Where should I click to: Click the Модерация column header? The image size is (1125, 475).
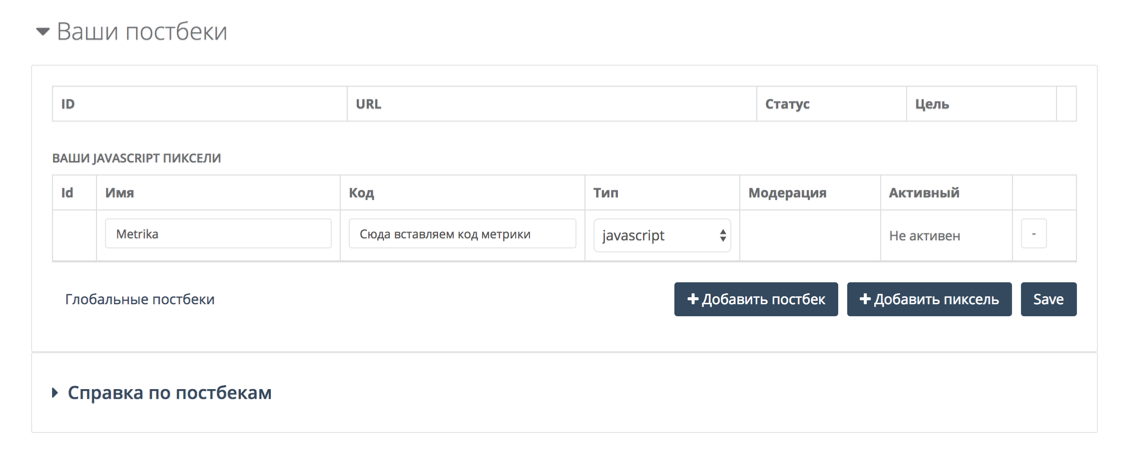[x=787, y=193]
